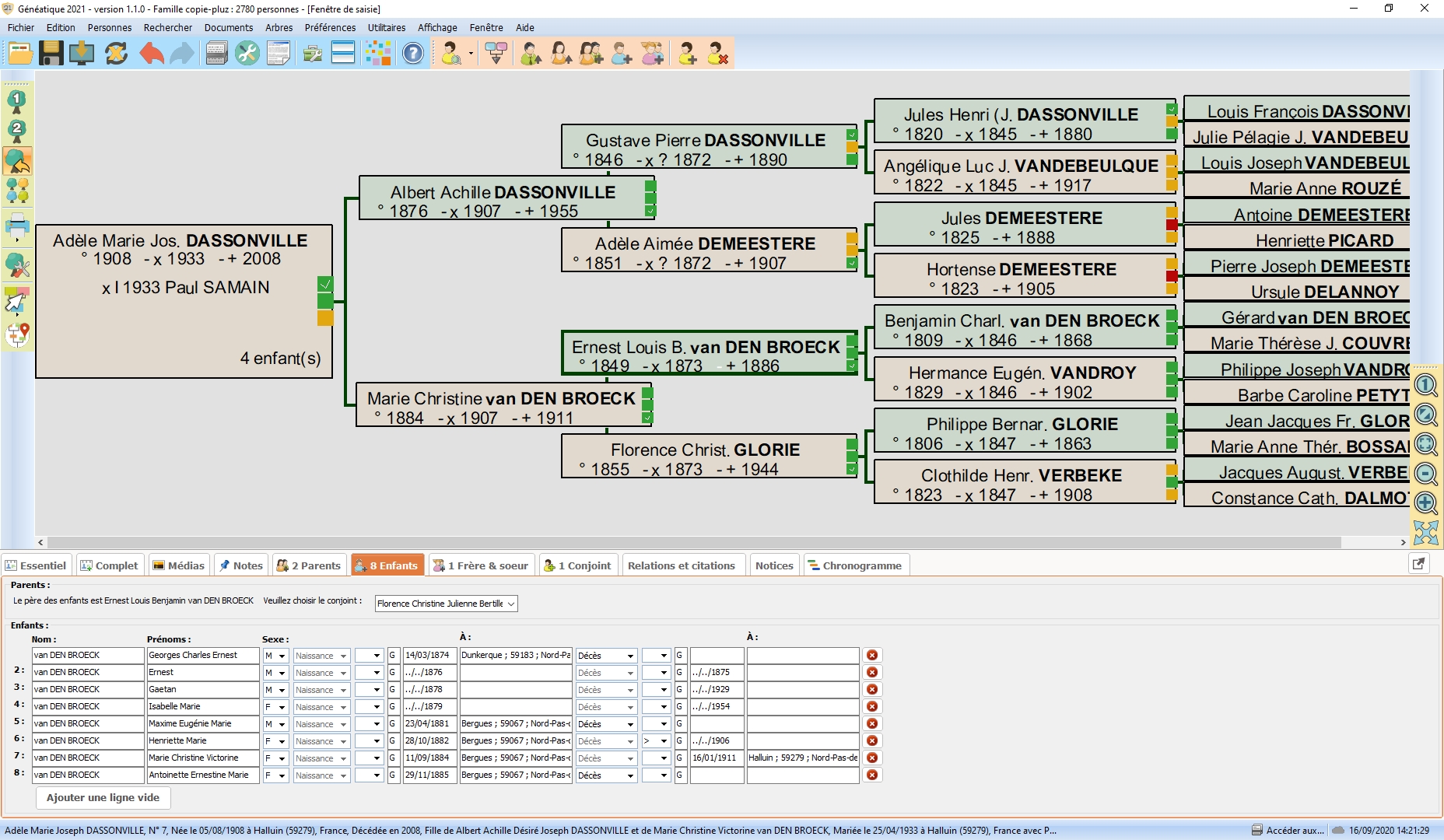Switch to the 2 Parents tab
The image size is (1444, 840).
point(309,565)
